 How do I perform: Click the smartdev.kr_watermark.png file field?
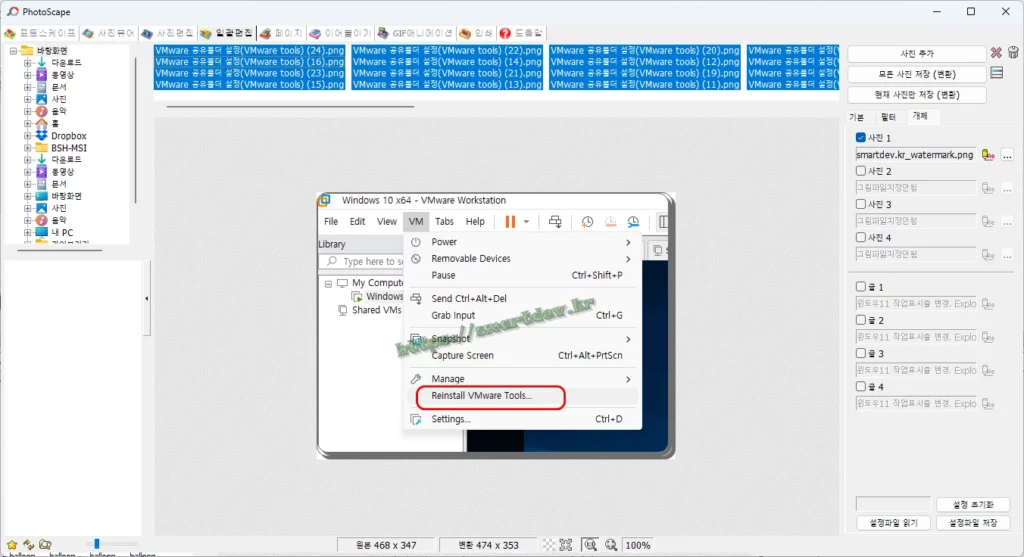coord(916,155)
